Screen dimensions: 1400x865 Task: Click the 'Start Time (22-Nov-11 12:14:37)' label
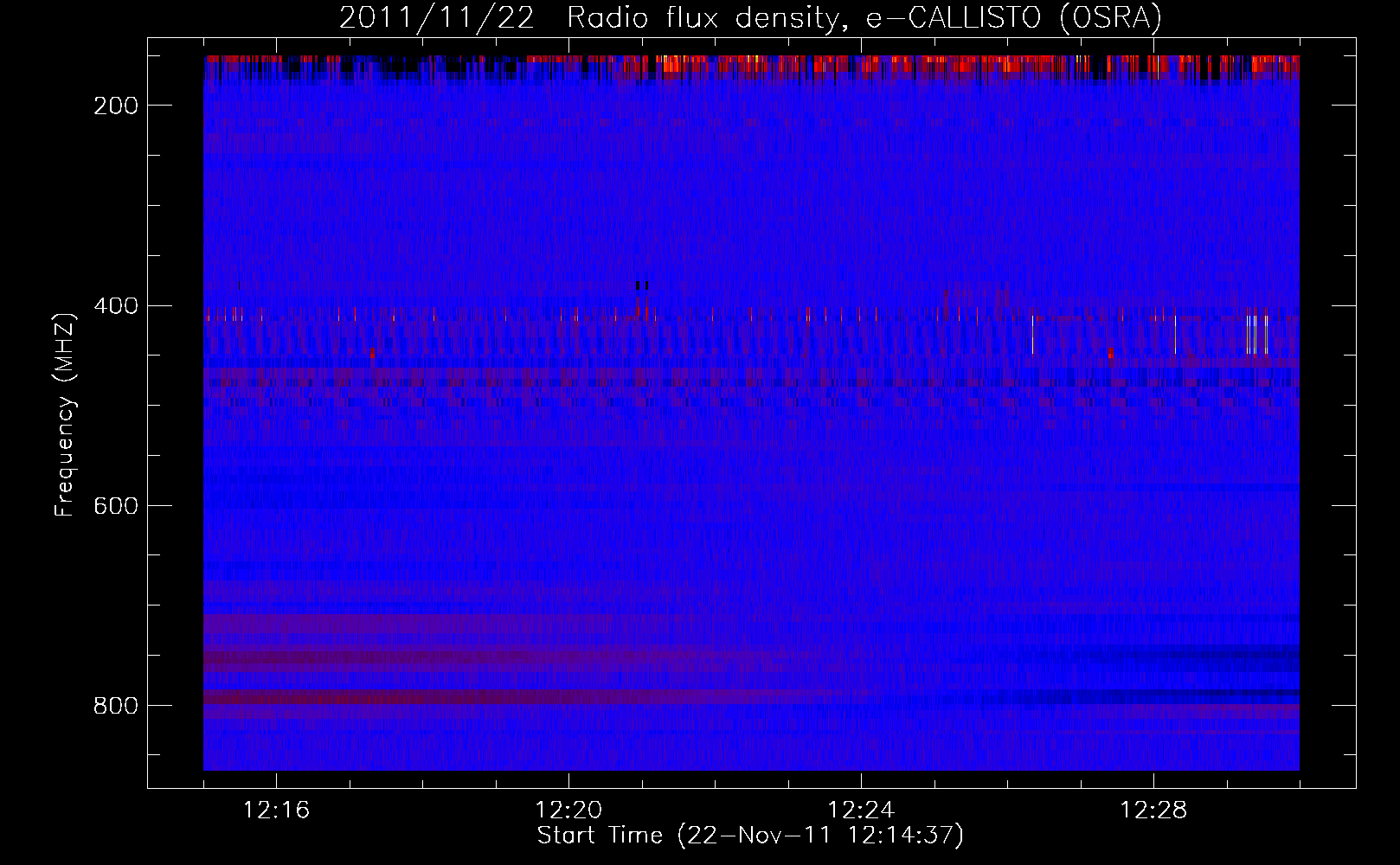click(750, 836)
